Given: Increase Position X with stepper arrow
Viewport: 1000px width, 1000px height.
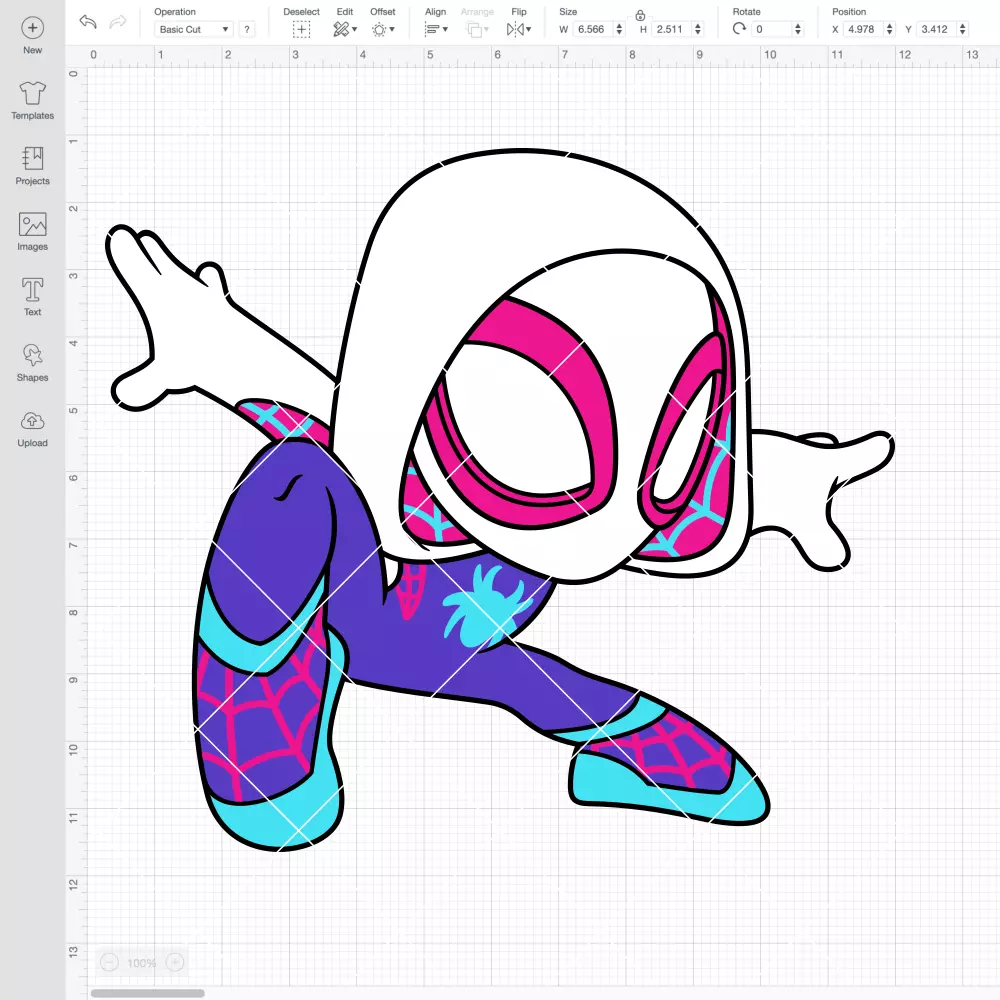Looking at the screenshot, I should [889, 26].
